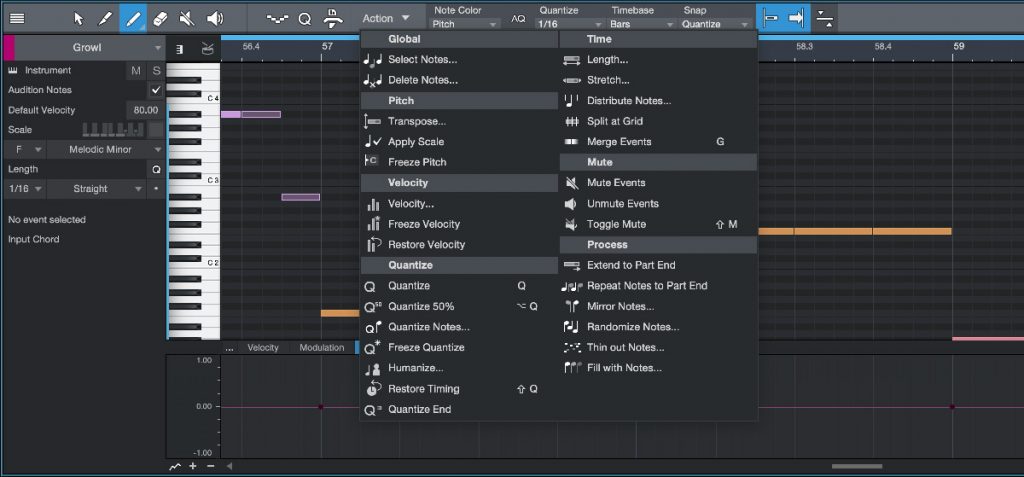Choose Merge Events menu entry

[x=658, y=142]
